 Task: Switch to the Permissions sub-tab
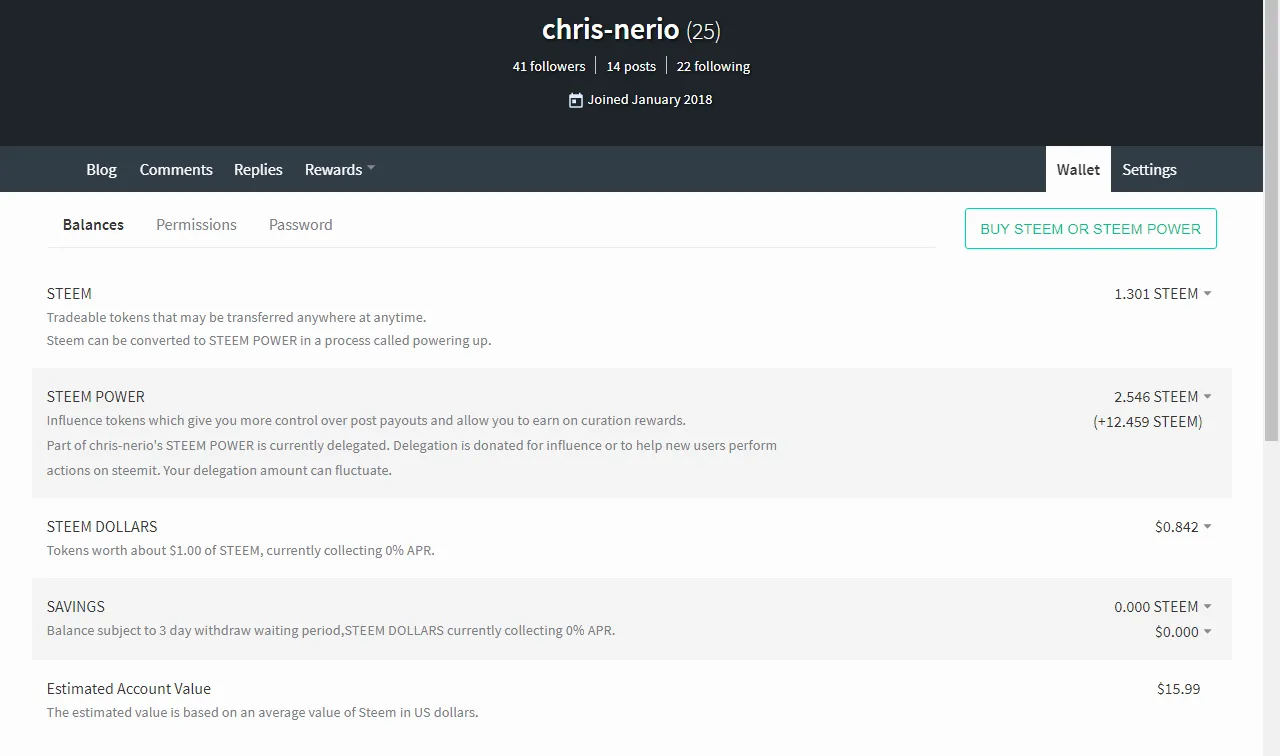pyautogui.click(x=196, y=224)
